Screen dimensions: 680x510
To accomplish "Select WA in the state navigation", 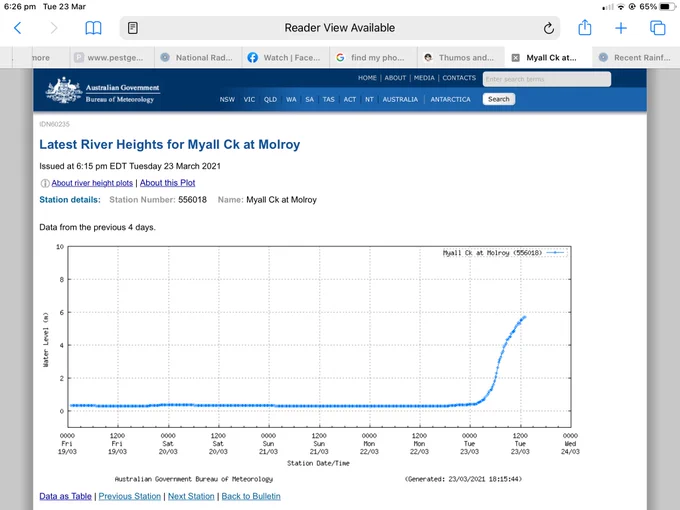I will point(291,99).
